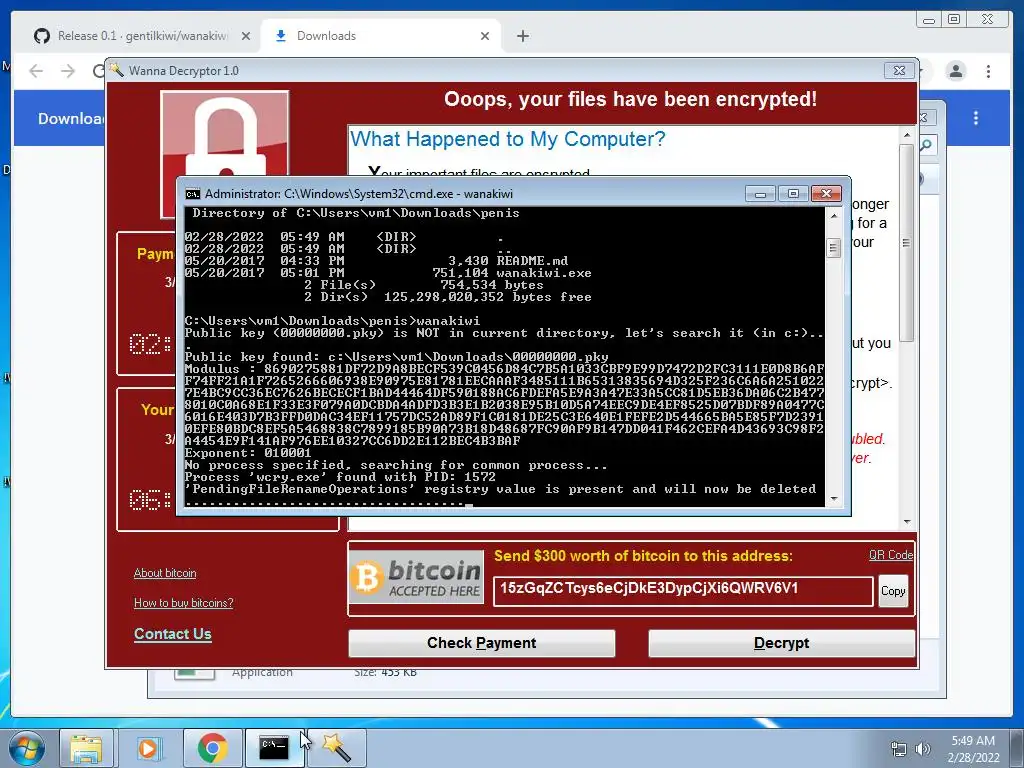Viewport: 1024px width, 768px height.
Task: Click the download arrow favicon on Downloads tab
Action: coord(280,36)
